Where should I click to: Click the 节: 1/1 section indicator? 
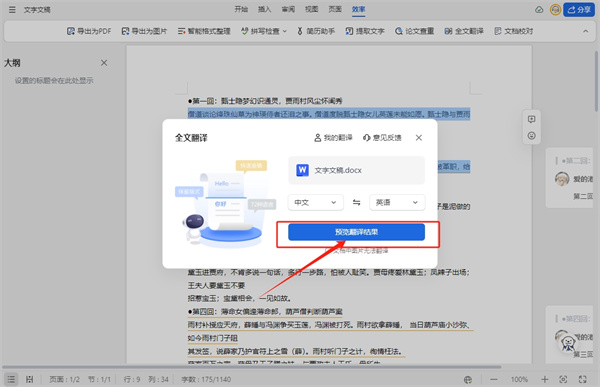(99, 379)
